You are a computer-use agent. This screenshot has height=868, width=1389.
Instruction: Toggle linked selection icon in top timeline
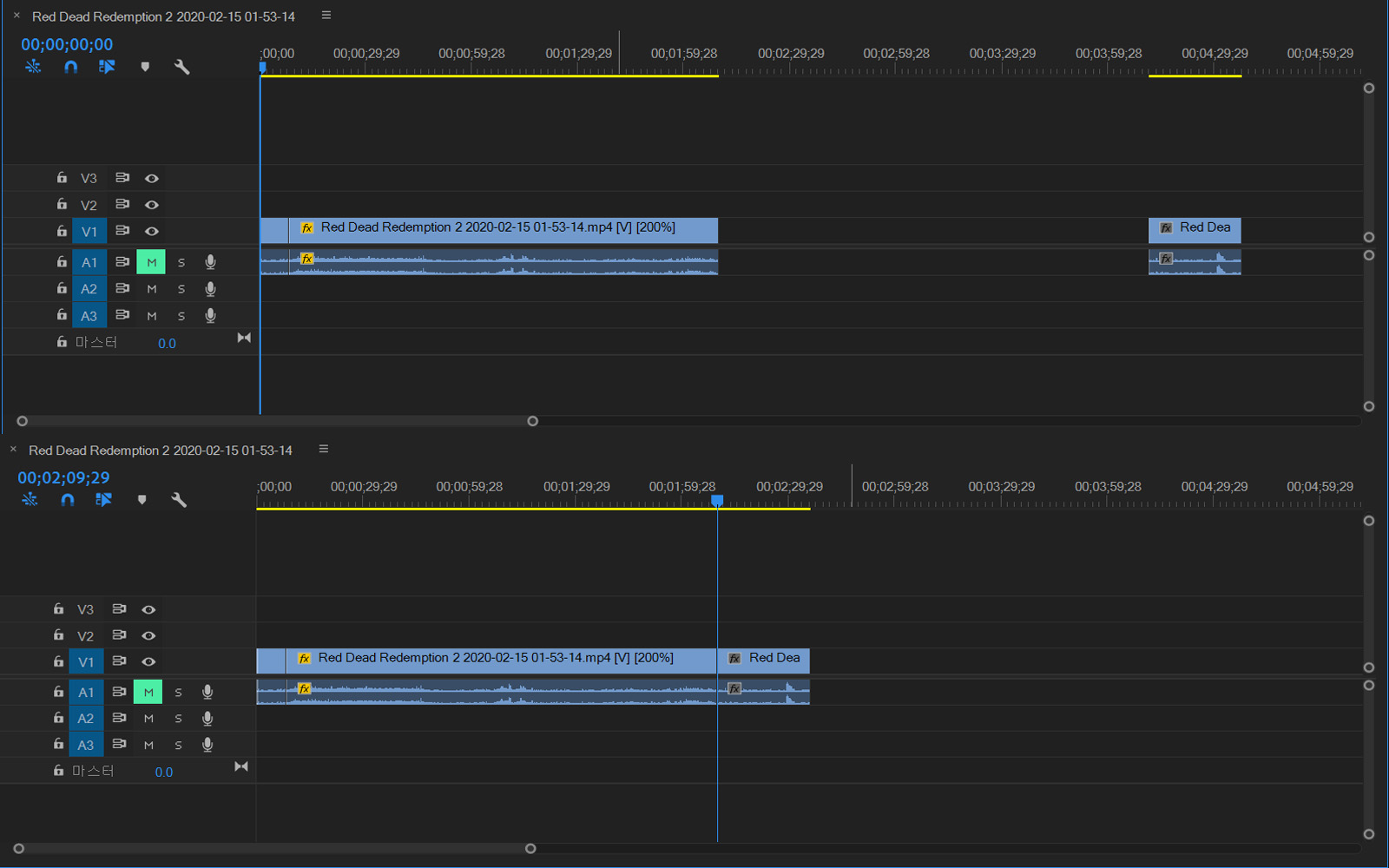tap(107, 67)
